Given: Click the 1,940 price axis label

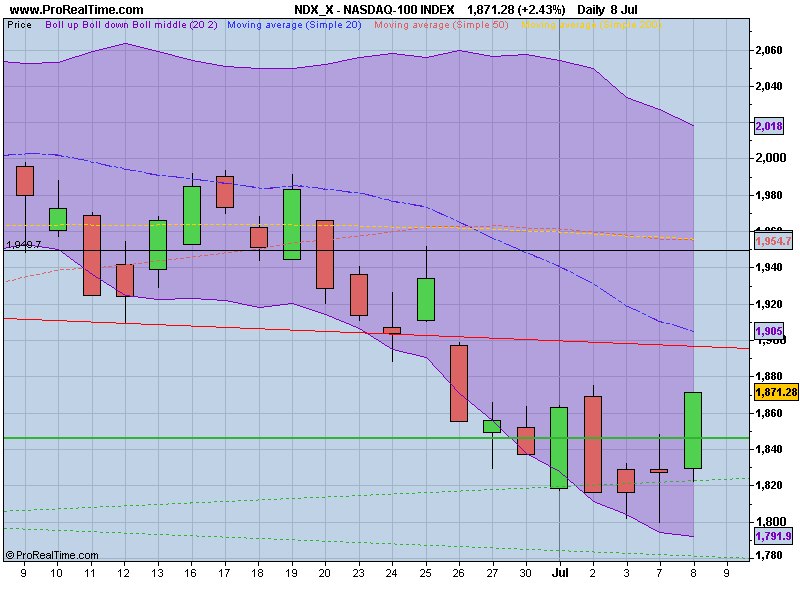Looking at the screenshot, I should (x=769, y=267).
